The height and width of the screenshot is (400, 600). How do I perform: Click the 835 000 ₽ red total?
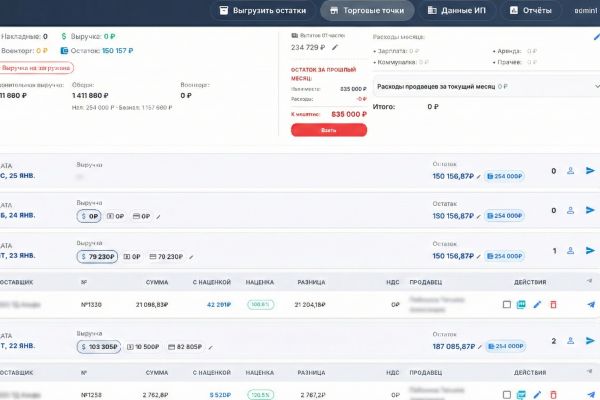coord(349,114)
